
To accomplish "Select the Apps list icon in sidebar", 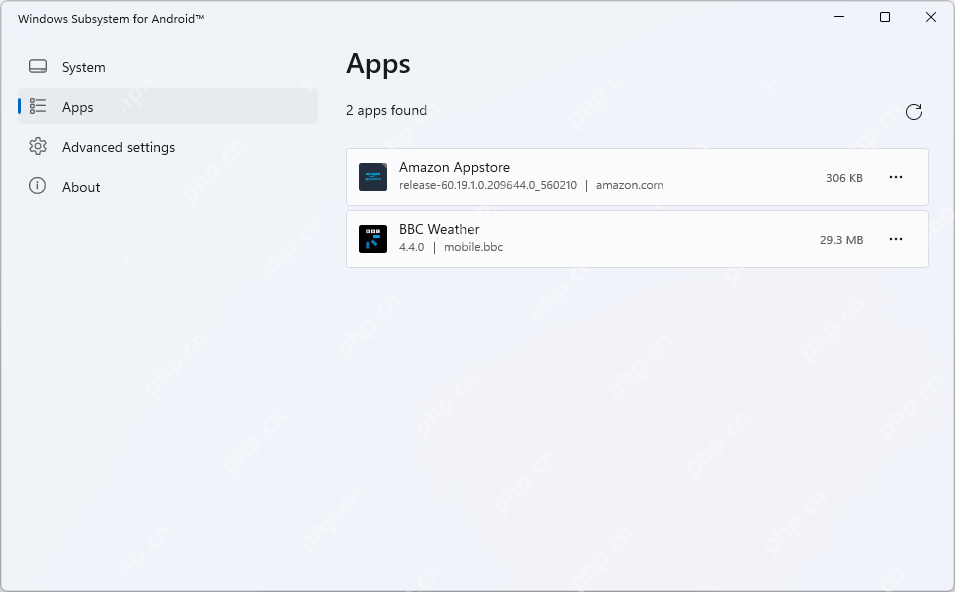I will coord(38,106).
